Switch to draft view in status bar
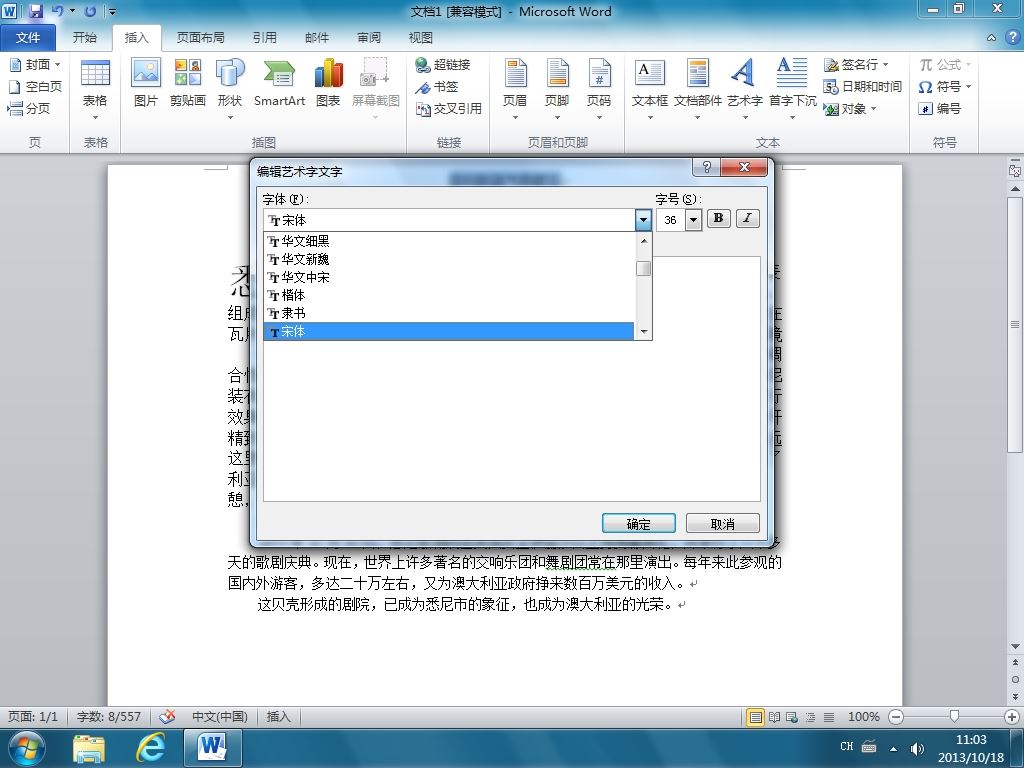The height and width of the screenshot is (768, 1024). [x=829, y=717]
